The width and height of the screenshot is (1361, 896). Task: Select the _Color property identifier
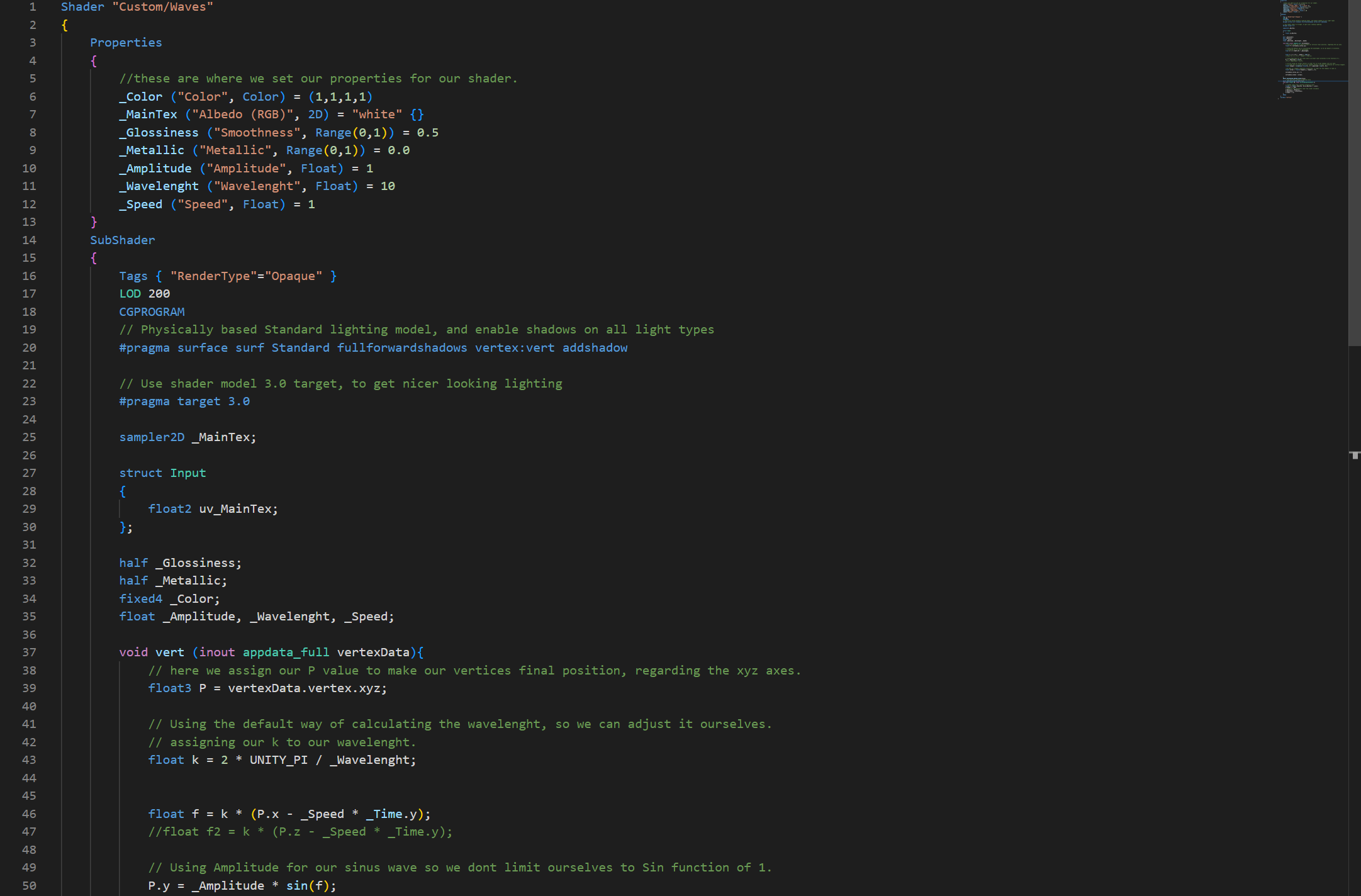(x=140, y=96)
